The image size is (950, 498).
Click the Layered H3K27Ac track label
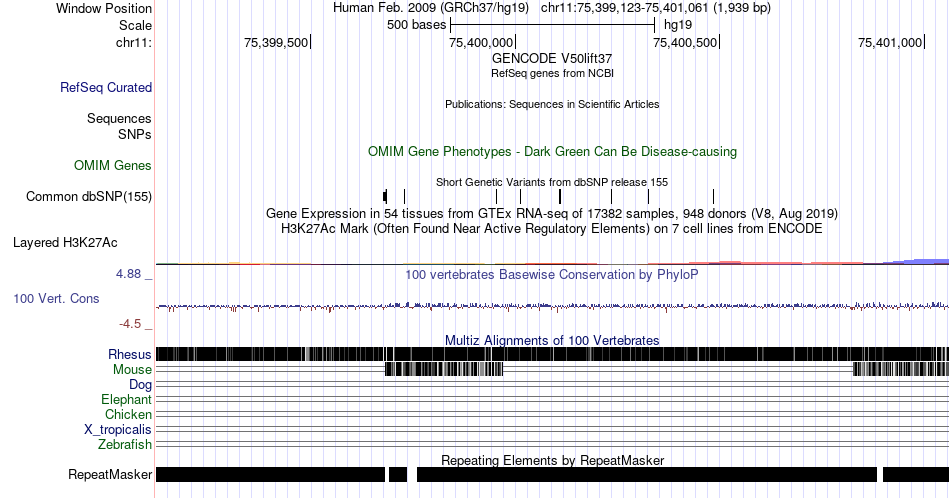pos(65,242)
